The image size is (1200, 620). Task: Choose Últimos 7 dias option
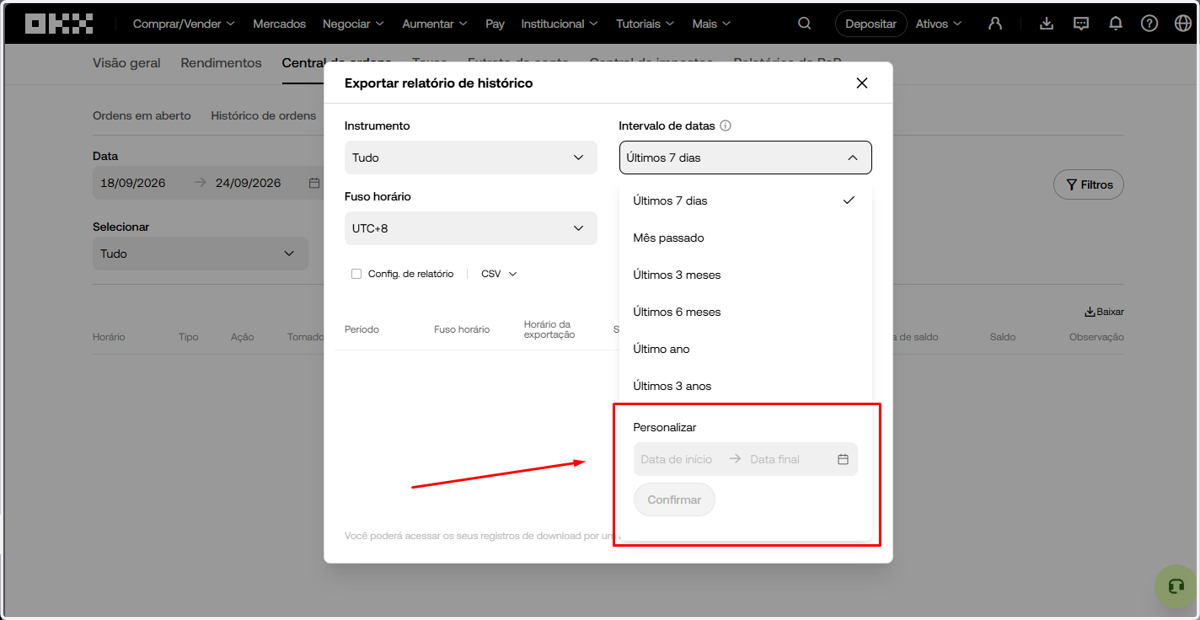pos(745,201)
